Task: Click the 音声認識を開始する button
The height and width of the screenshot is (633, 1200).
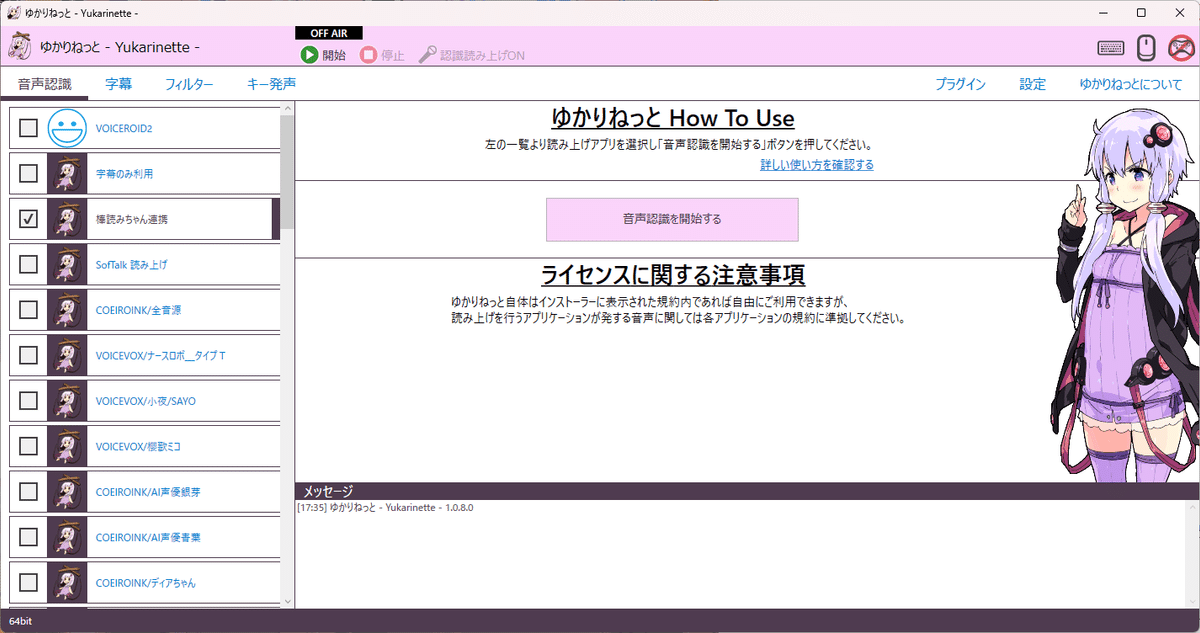Action: click(672, 219)
